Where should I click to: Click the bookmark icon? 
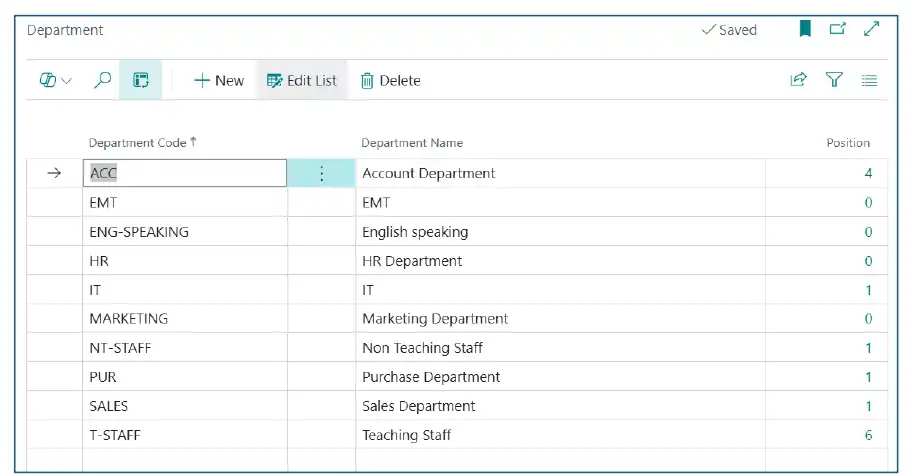pyautogui.click(x=805, y=30)
